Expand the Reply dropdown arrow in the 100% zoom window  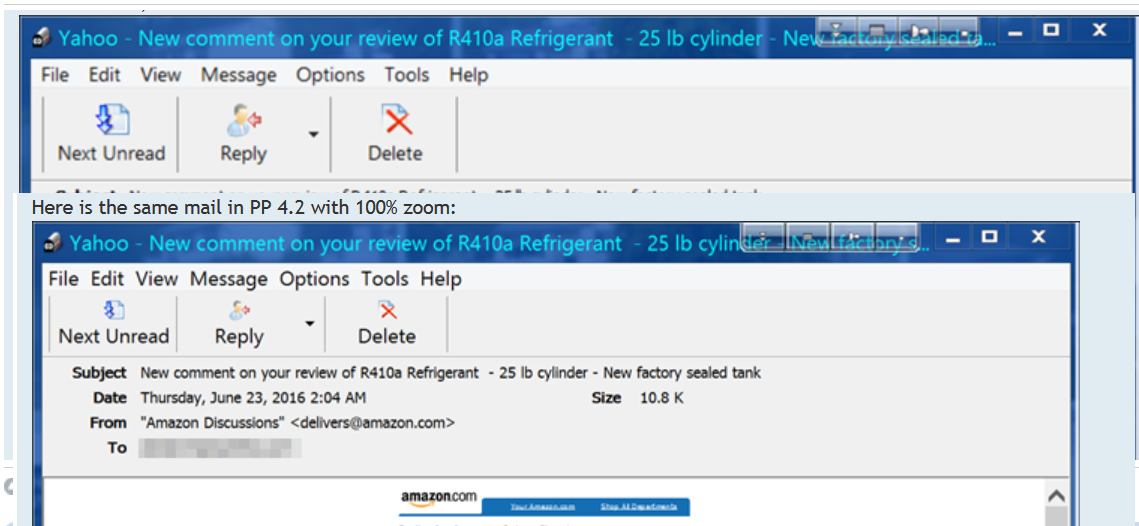[309, 323]
